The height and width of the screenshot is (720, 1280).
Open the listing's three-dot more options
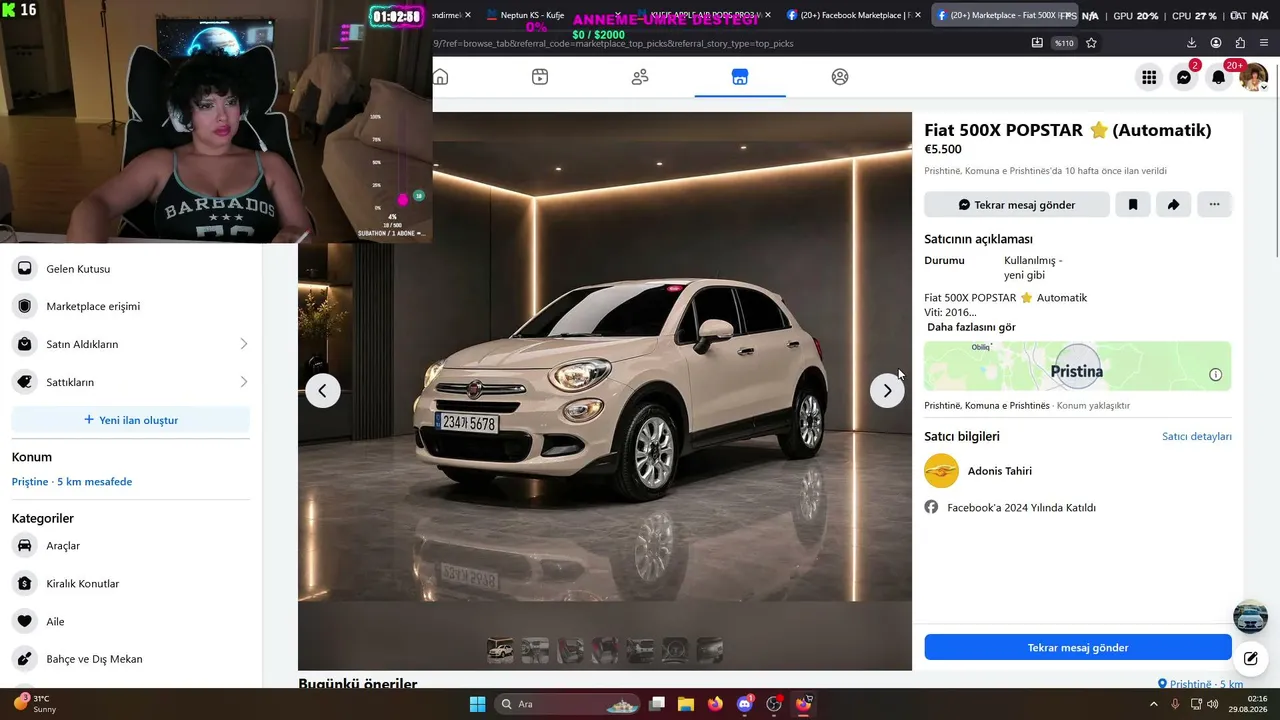coord(1214,204)
